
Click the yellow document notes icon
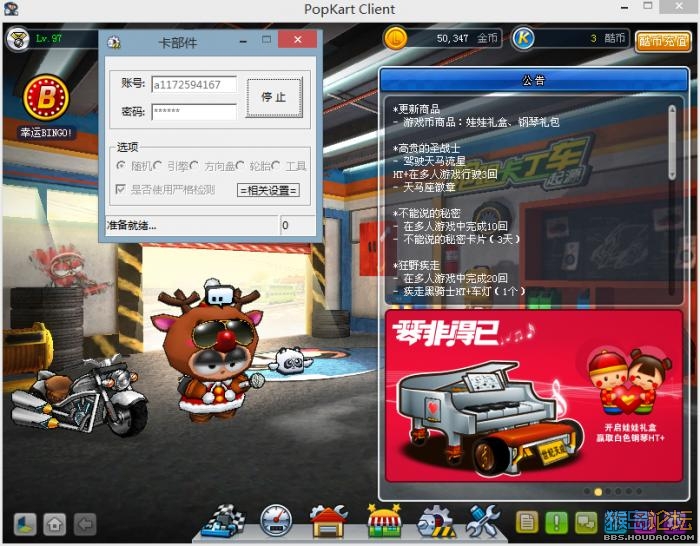(x=527, y=522)
